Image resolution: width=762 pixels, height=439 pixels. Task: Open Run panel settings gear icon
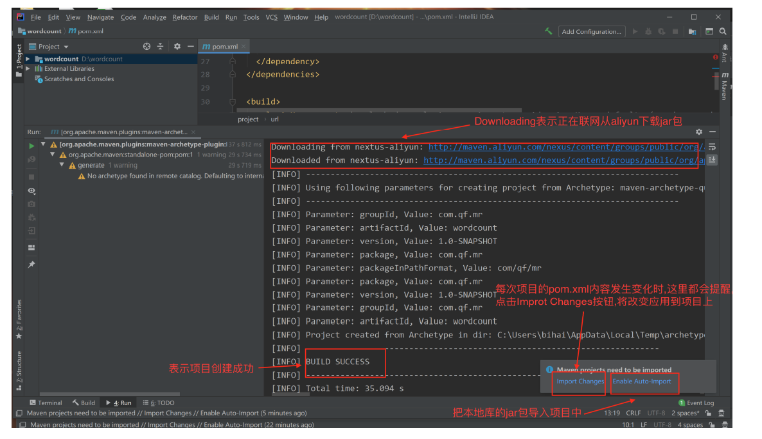699,132
